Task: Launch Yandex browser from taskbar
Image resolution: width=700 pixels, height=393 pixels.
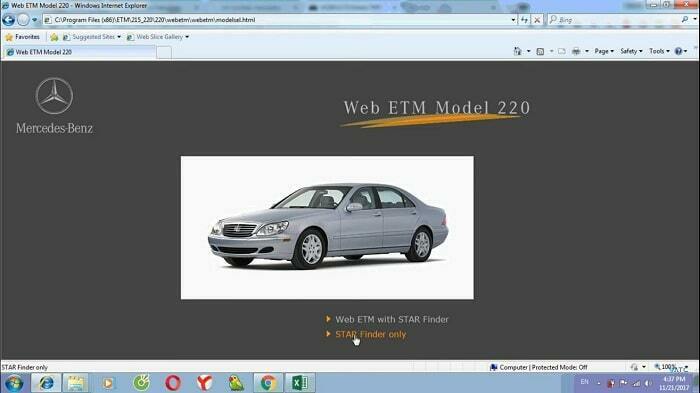Action: tap(204, 383)
